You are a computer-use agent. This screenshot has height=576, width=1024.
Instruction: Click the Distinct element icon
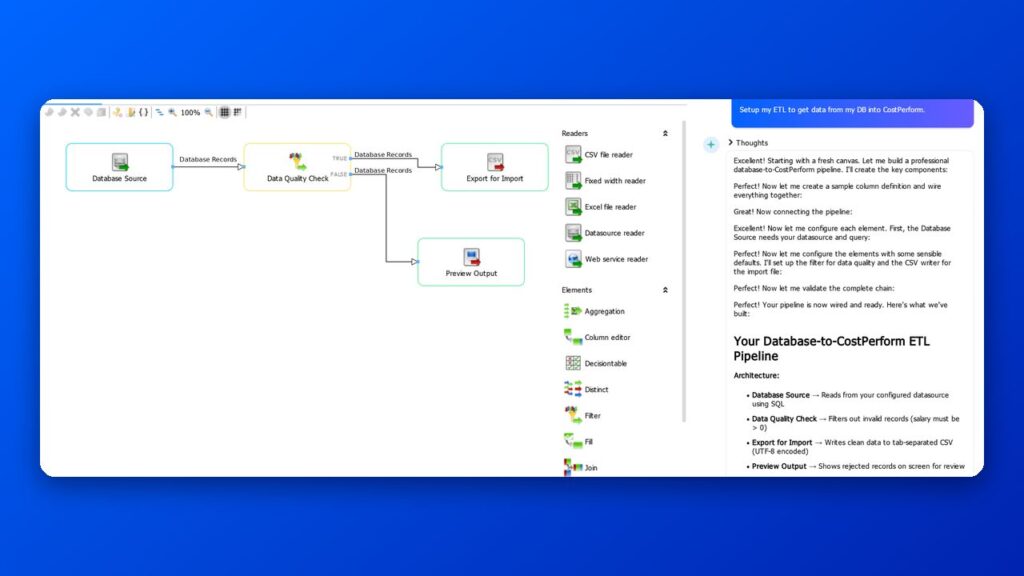click(x=573, y=389)
